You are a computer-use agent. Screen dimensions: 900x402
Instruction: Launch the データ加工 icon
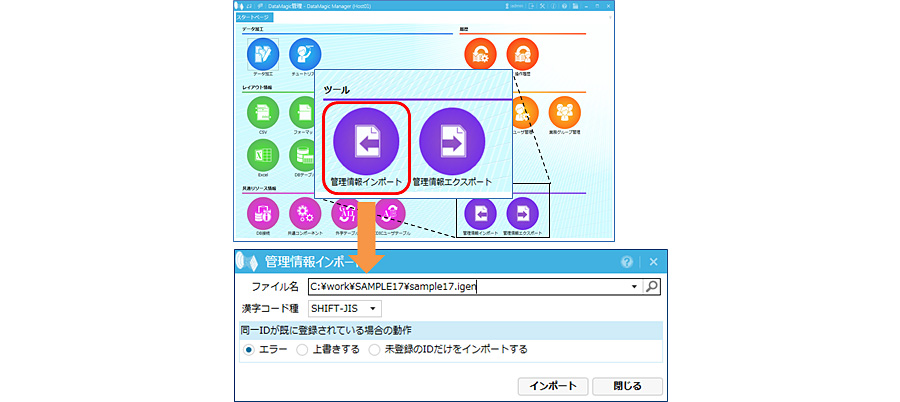[x=264, y=56]
